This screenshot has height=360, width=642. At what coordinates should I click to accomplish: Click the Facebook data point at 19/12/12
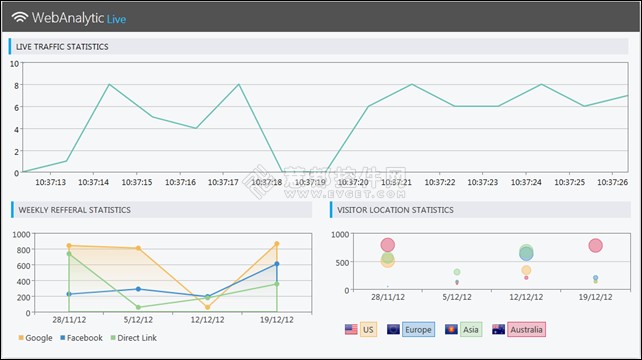pos(277,264)
